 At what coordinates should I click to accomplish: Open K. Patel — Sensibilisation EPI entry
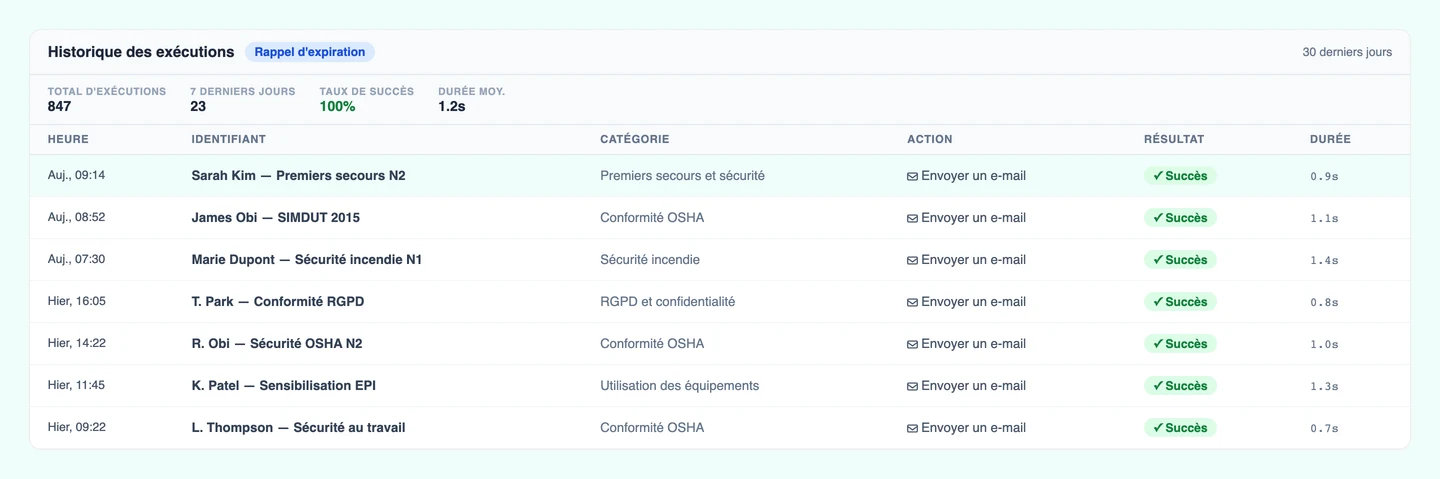click(x=284, y=386)
